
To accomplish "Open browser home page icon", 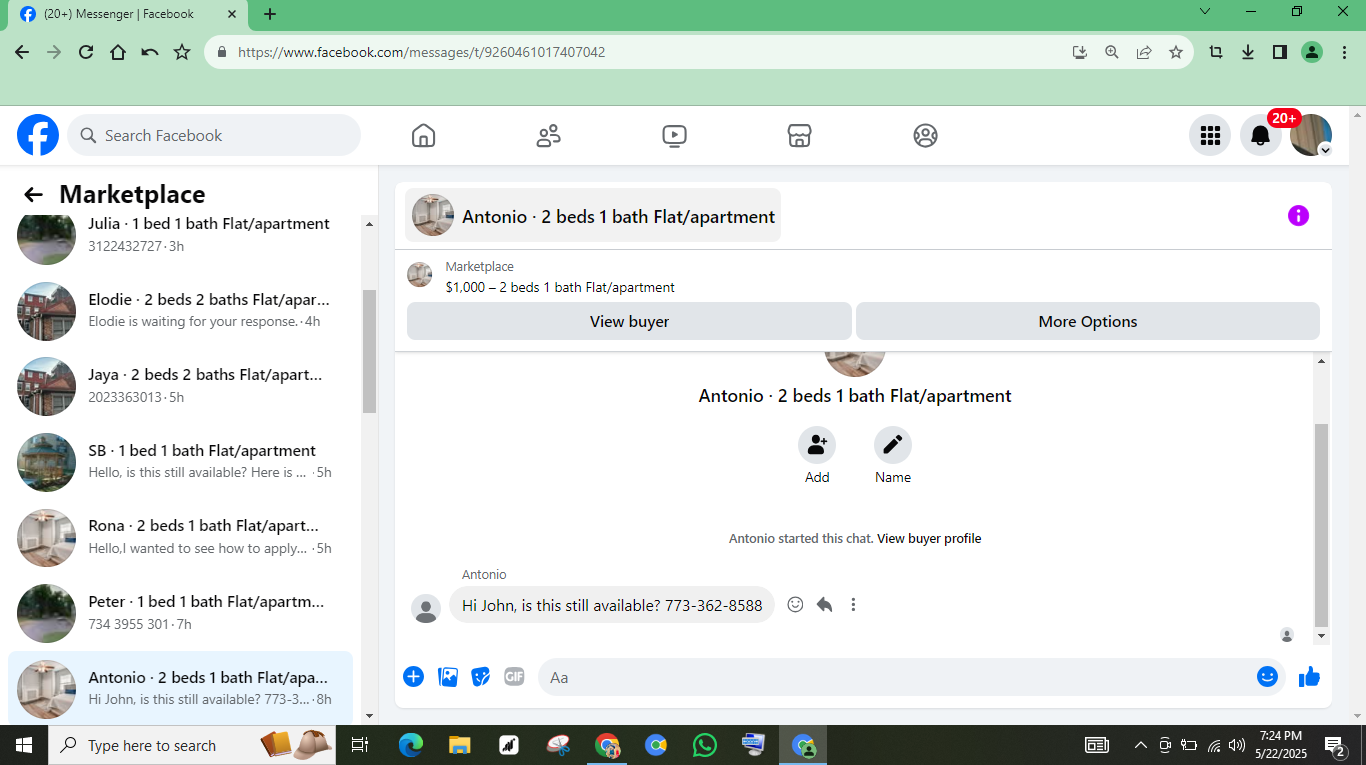I will point(118,52).
